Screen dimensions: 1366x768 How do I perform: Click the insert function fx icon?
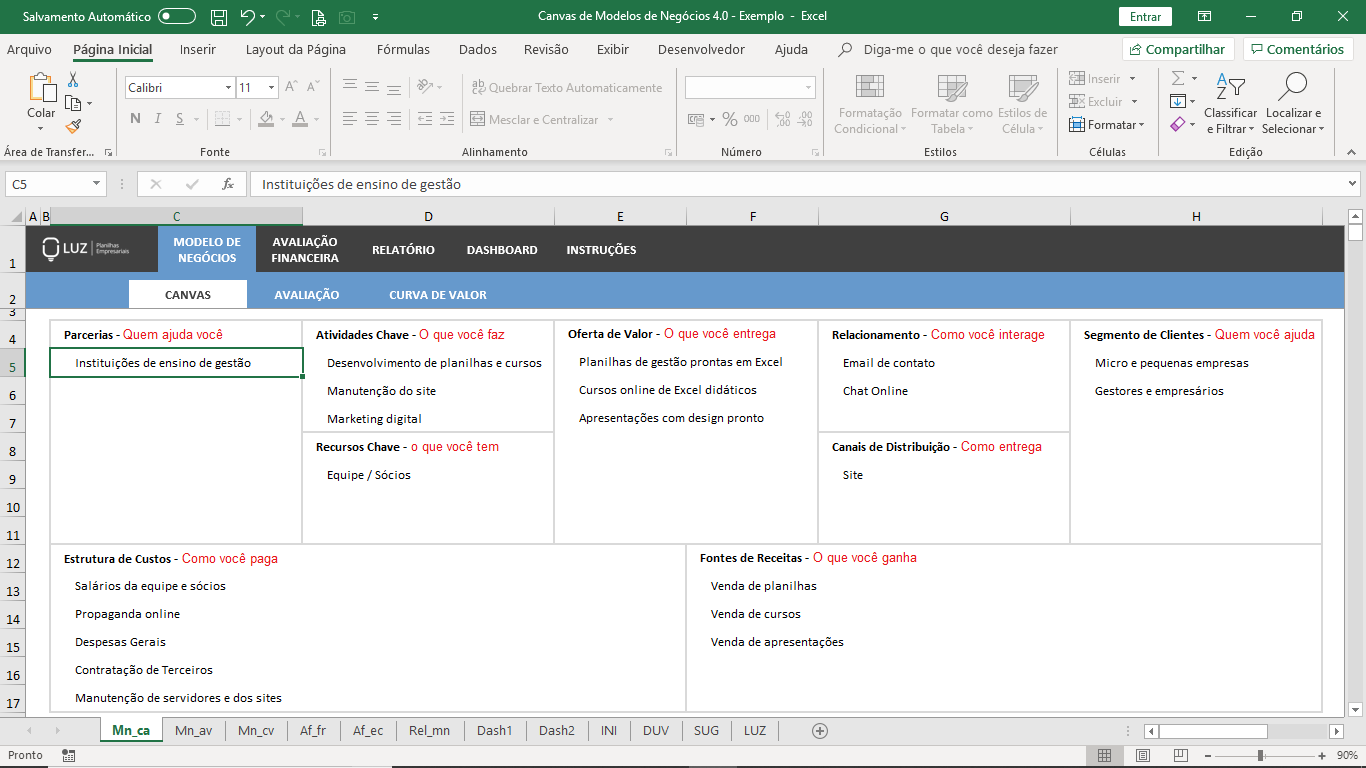click(228, 184)
